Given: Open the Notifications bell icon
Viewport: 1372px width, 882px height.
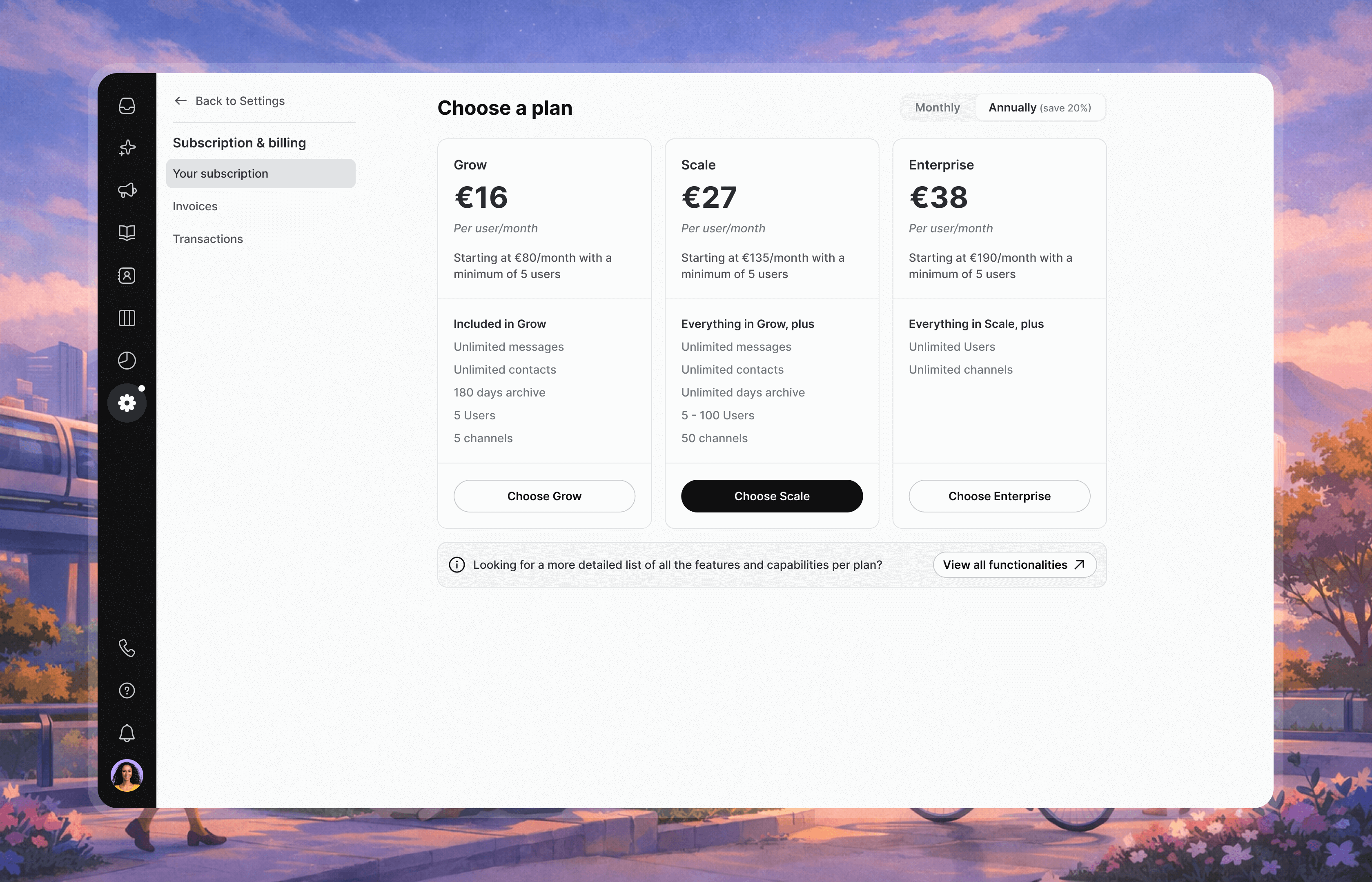Looking at the screenshot, I should pyautogui.click(x=127, y=734).
